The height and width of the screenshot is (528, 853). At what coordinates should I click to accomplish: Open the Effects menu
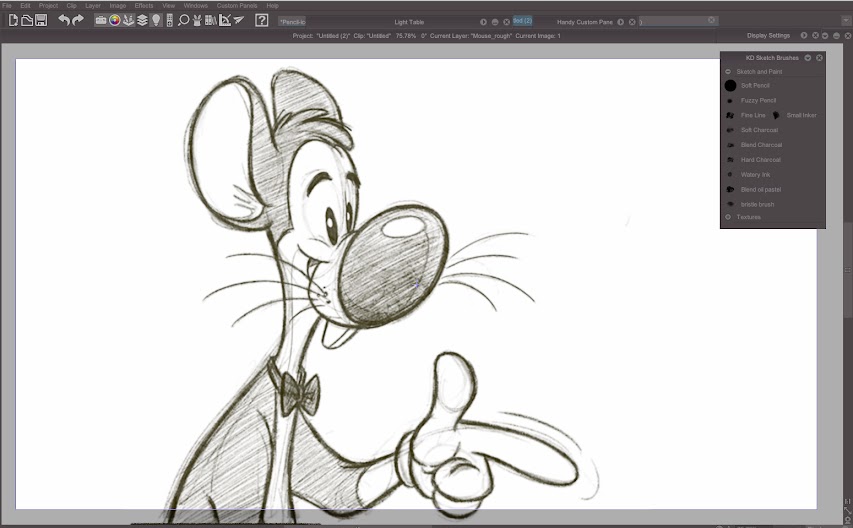click(x=144, y=5)
